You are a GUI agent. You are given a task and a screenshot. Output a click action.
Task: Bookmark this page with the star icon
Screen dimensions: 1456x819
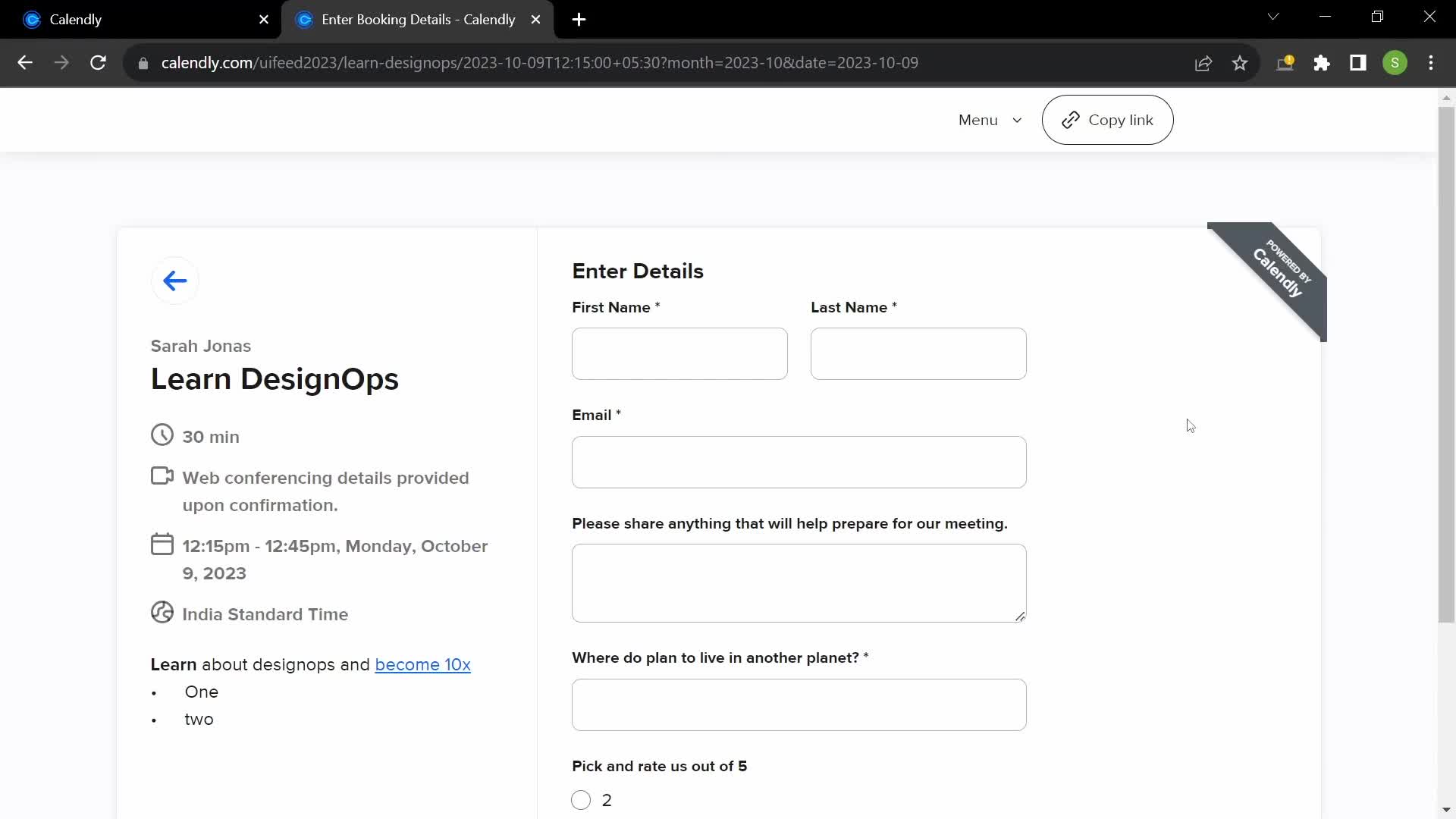point(1240,63)
